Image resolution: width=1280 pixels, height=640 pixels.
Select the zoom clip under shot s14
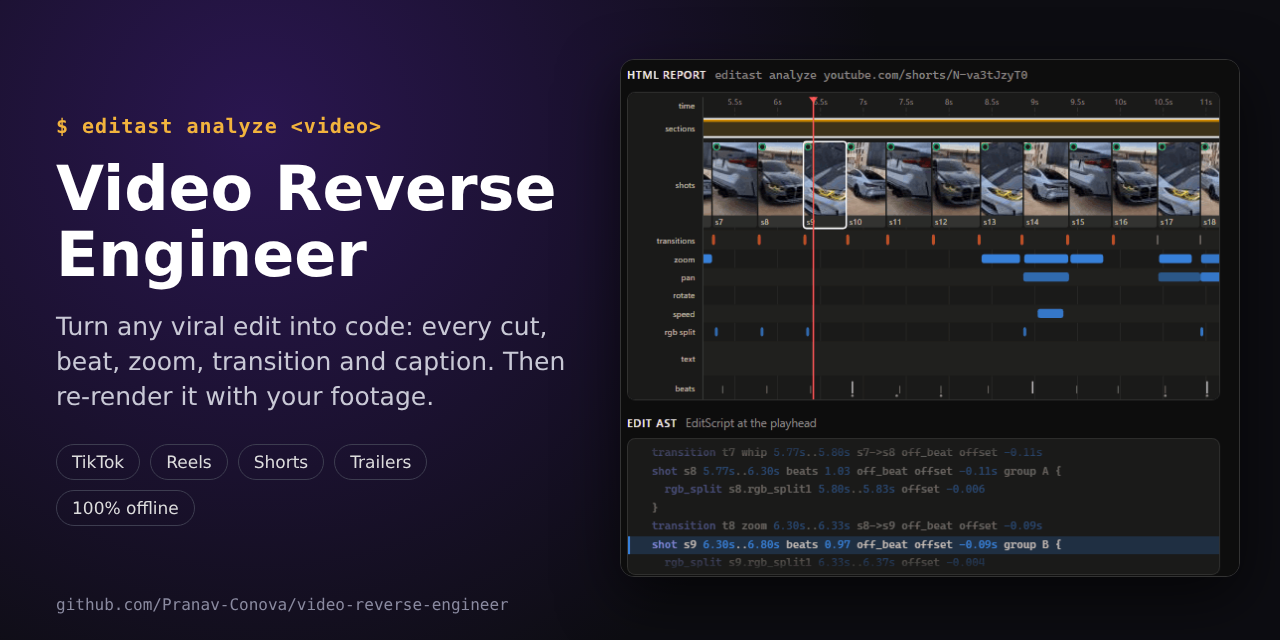tap(1046, 259)
